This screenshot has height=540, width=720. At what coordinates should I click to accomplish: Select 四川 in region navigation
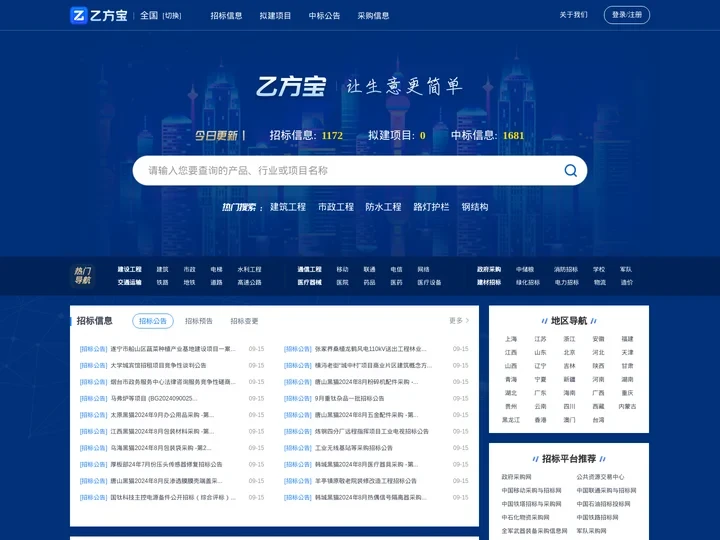[569, 406]
